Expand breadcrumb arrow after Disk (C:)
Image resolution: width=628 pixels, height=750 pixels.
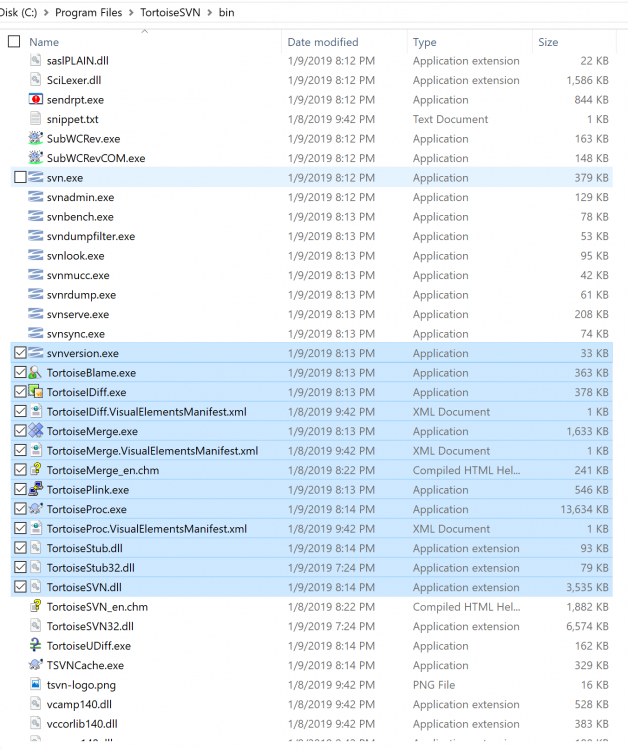46,13
